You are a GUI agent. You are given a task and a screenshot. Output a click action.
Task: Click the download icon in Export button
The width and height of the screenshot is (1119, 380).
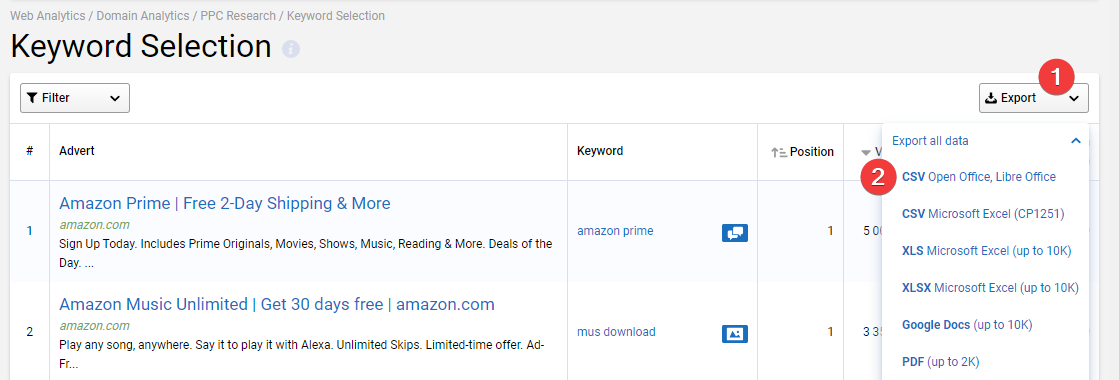991,98
